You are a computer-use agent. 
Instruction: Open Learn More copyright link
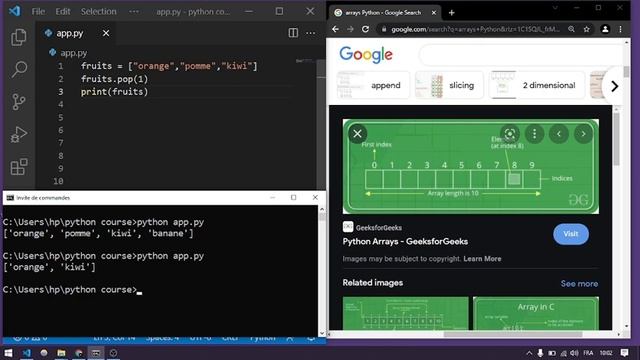pyautogui.click(x=482, y=259)
